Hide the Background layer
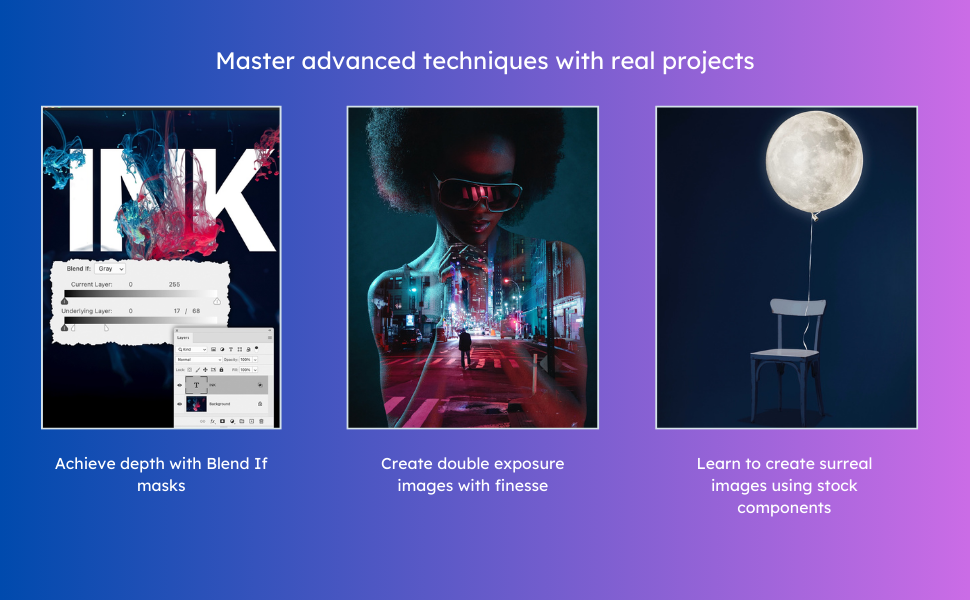Viewport: 970px width, 600px height. (179, 404)
